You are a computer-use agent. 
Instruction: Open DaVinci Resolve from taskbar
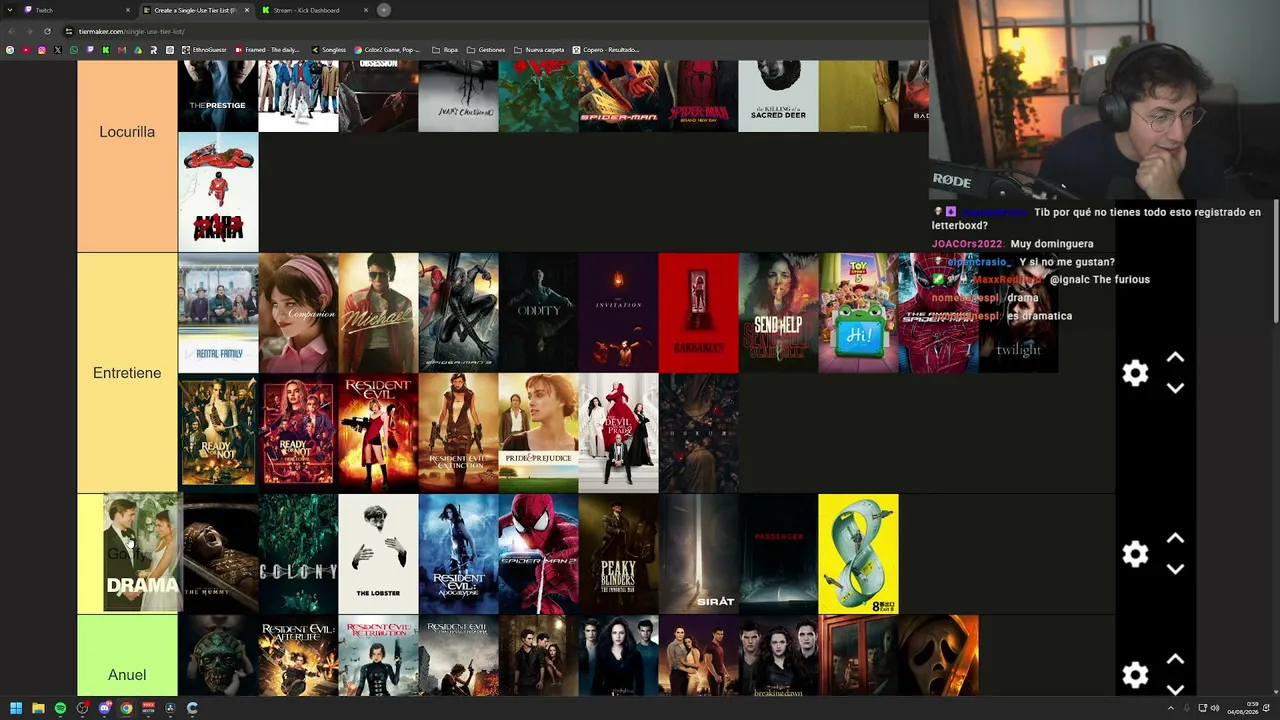click(170, 708)
